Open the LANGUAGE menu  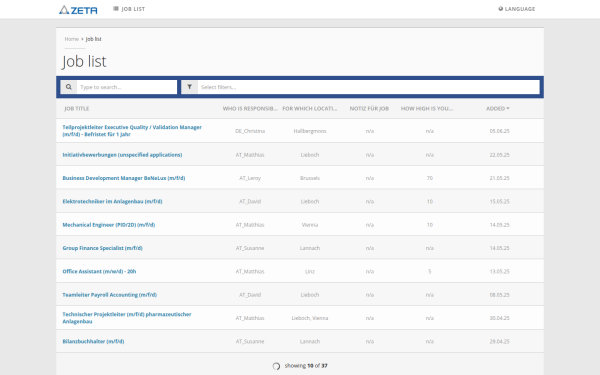(517, 9)
